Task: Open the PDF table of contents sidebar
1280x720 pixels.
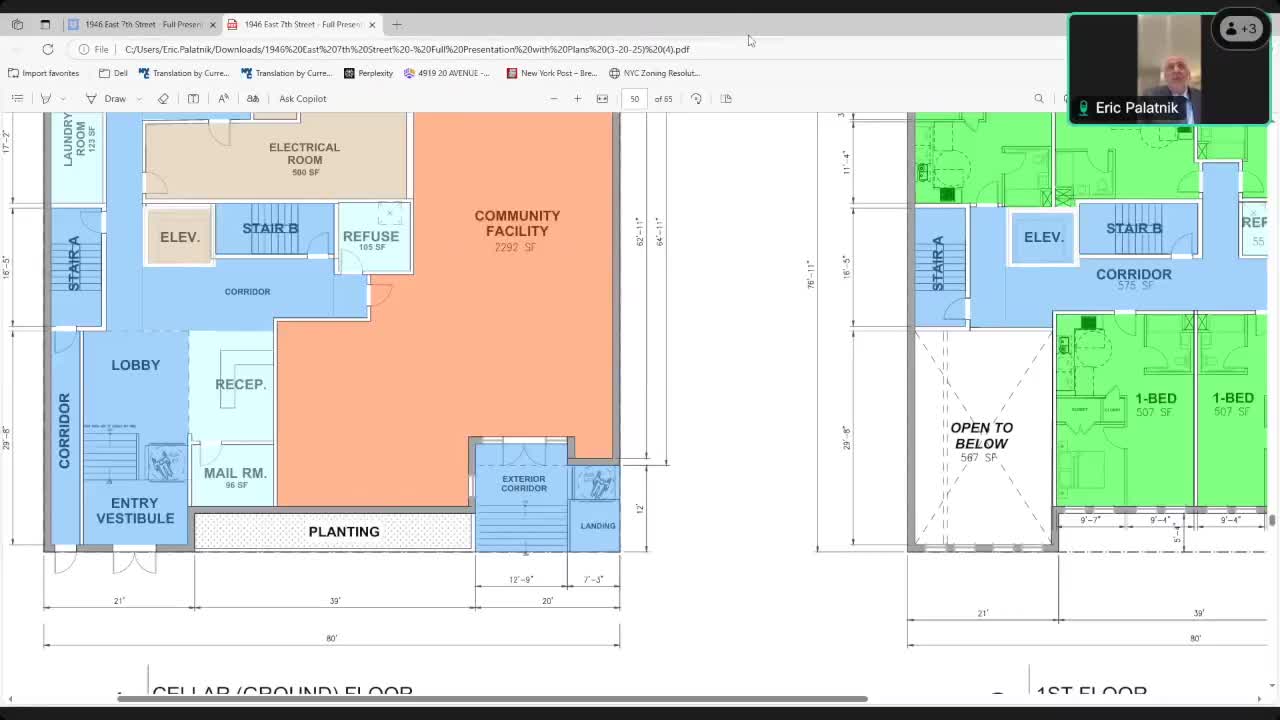Action: point(17,98)
